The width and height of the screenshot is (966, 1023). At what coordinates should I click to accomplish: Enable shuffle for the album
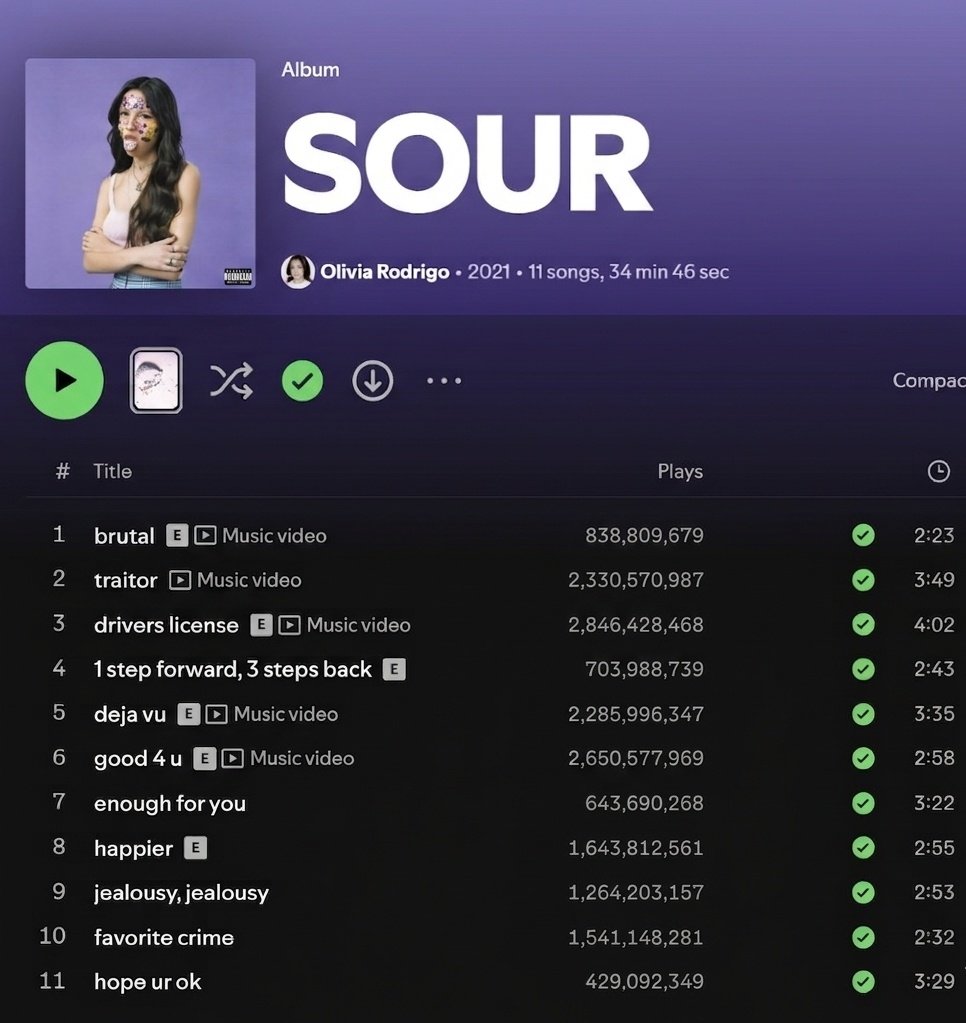click(231, 380)
